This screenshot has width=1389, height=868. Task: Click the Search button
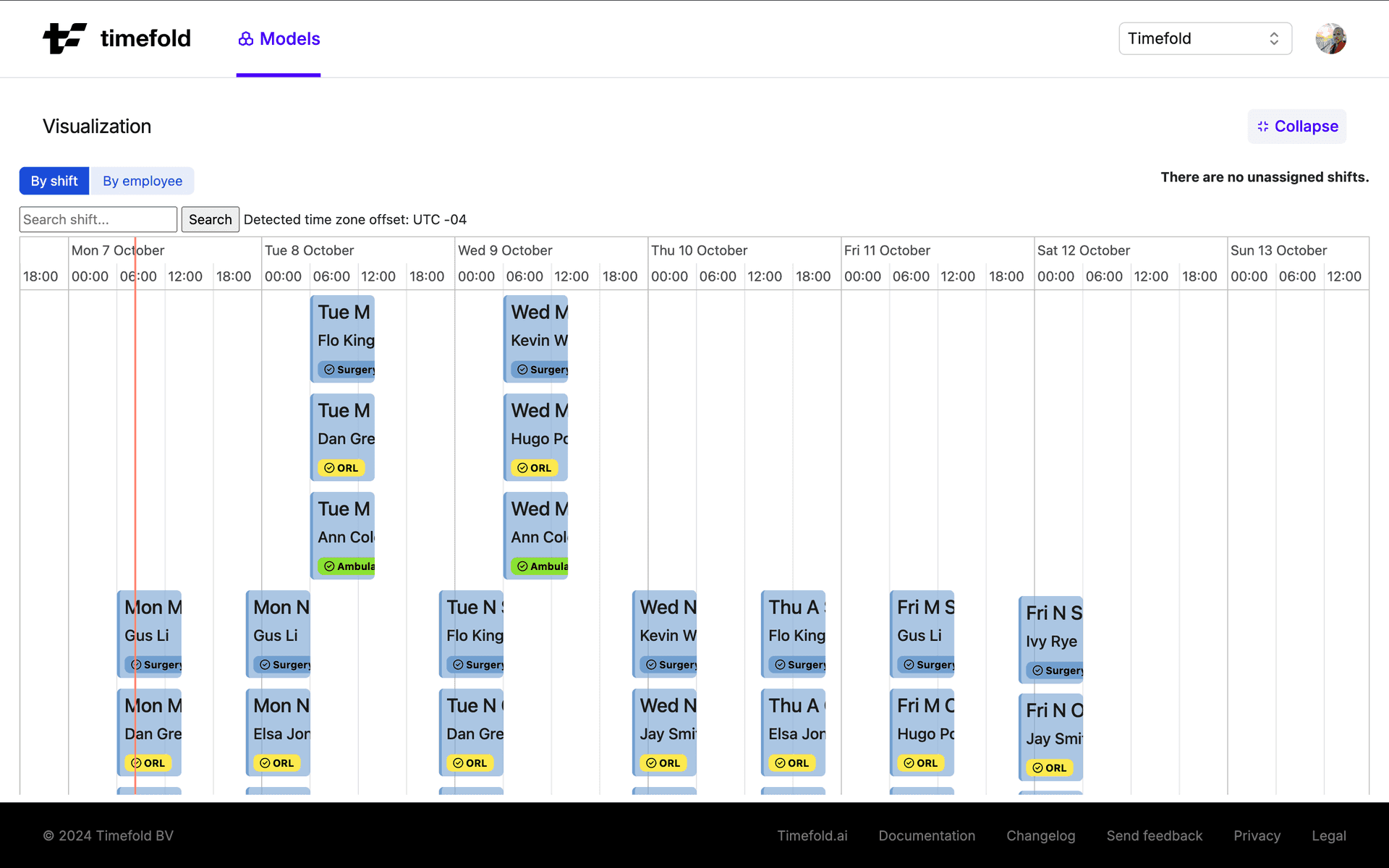pos(210,219)
